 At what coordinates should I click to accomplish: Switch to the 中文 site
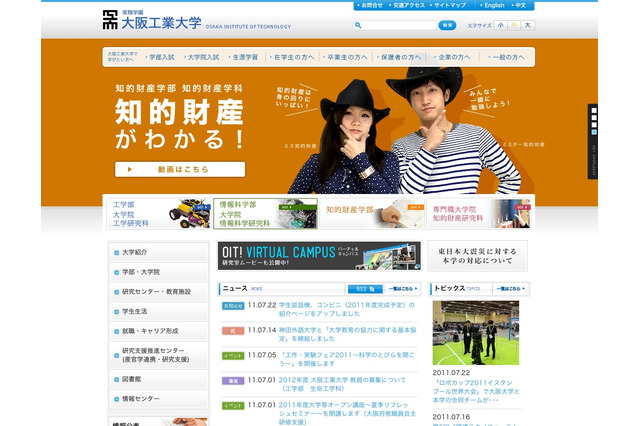click(x=519, y=5)
